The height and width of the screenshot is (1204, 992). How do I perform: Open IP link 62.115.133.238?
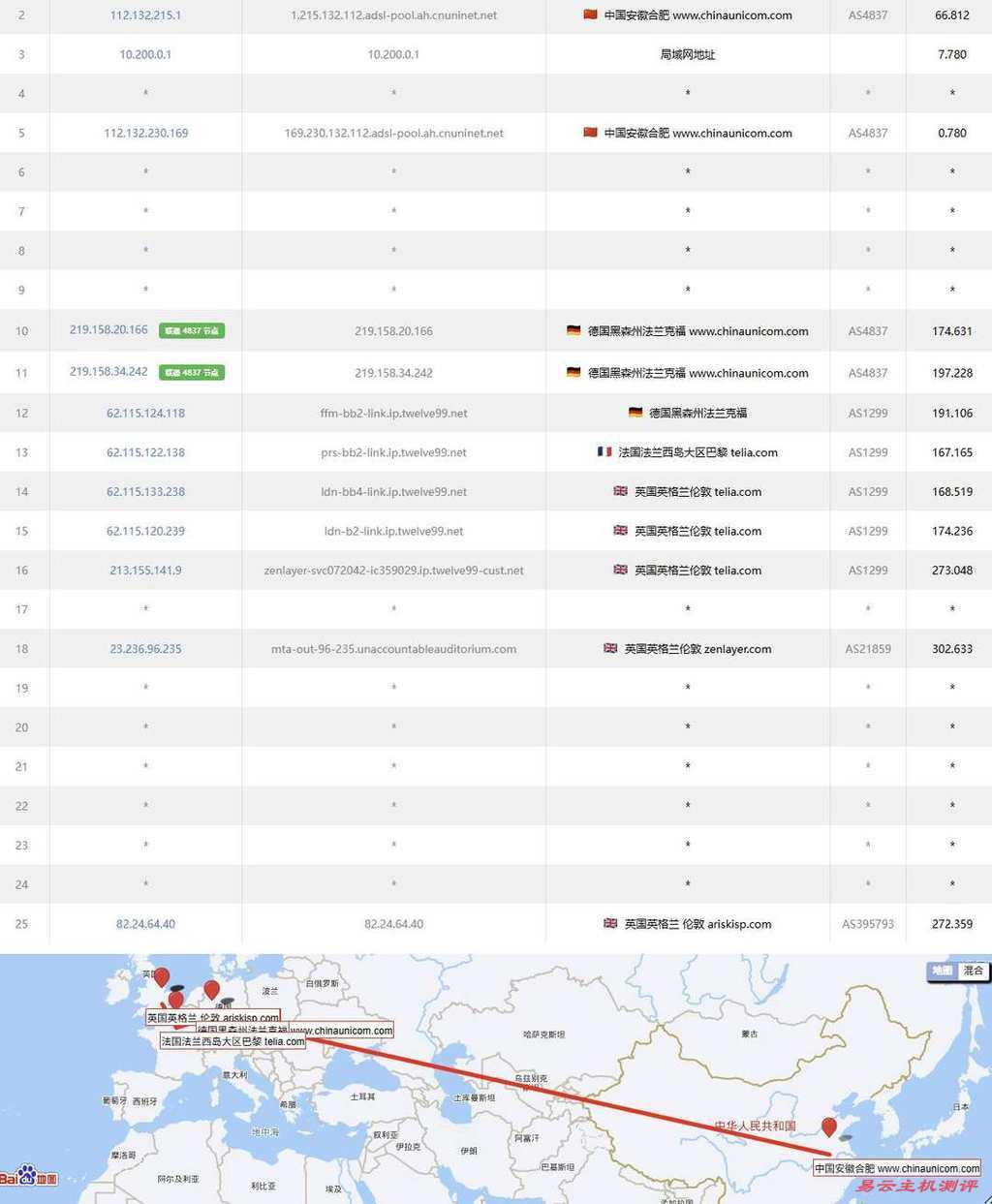[x=145, y=491]
